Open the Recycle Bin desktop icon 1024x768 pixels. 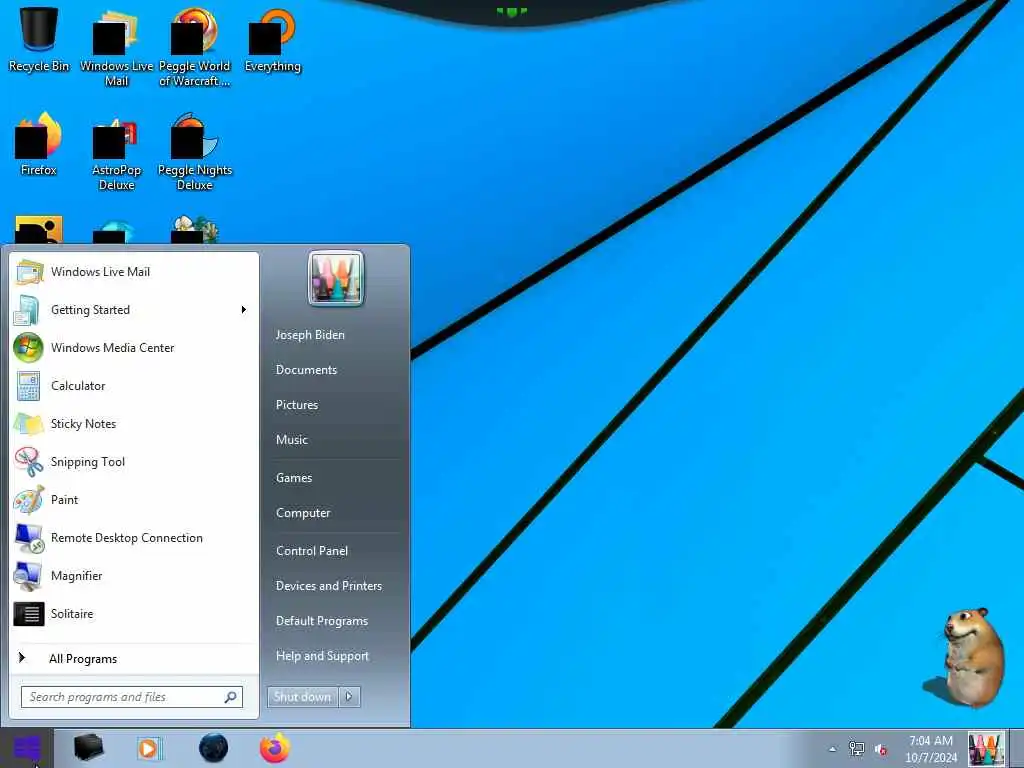(39, 40)
